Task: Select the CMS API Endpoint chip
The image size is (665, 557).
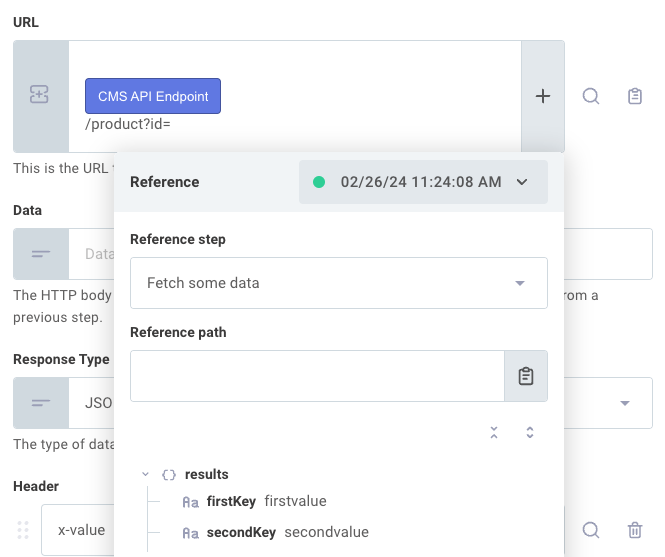Action: [x=153, y=96]
